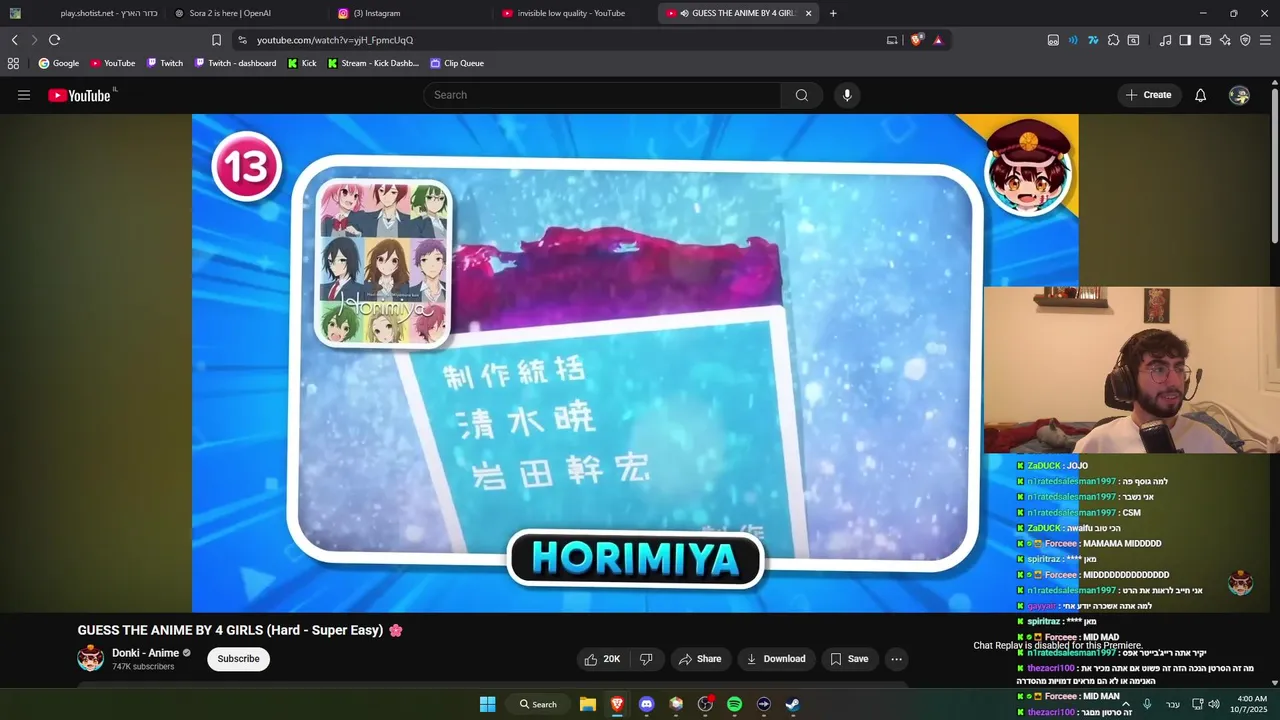Open the YouTube bookmark
The height and width of the screenshot is (720, 1280).
click(113, 63)
